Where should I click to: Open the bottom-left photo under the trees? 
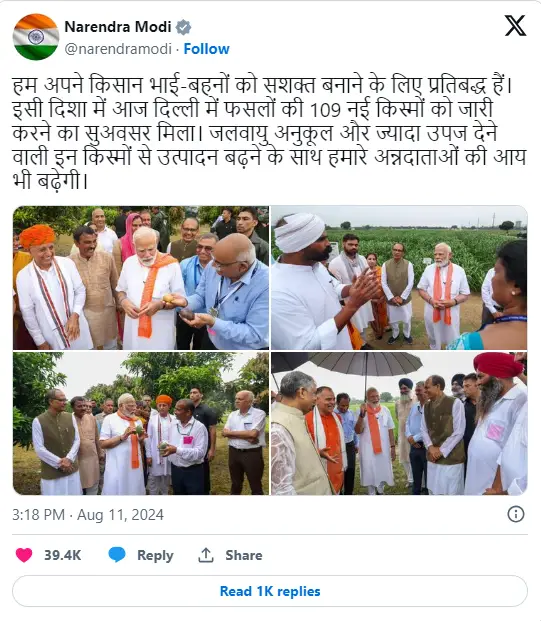click(141, 423)
